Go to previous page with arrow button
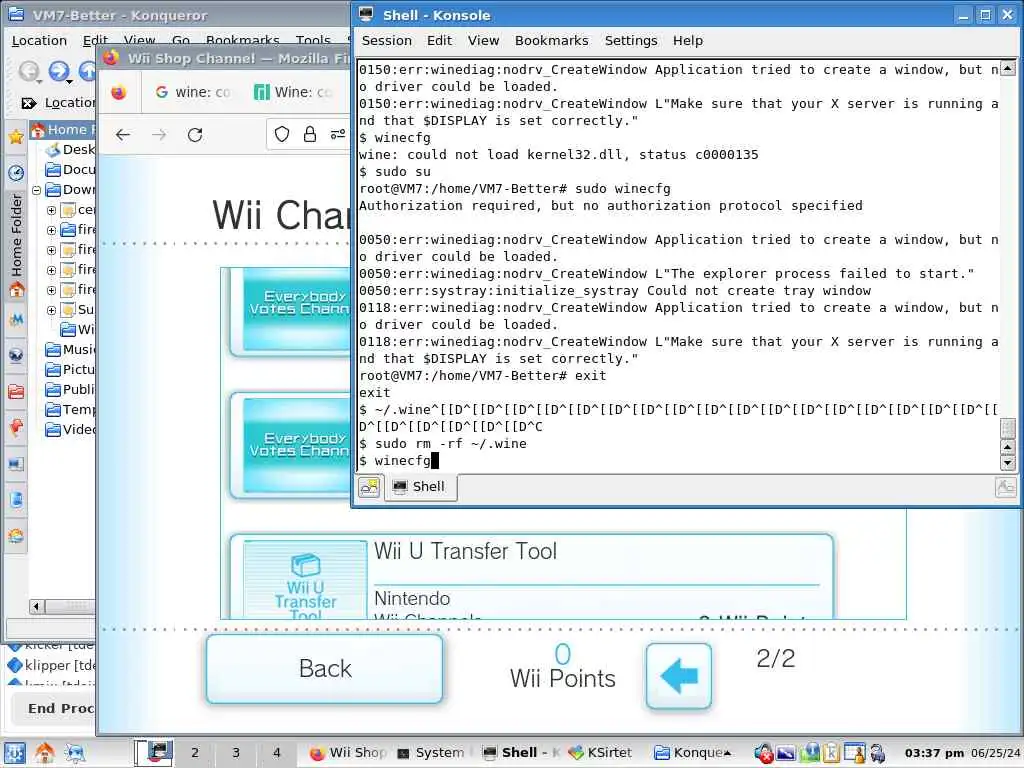The width and height of the screenshot is (1024, 768). coord(679,676)
